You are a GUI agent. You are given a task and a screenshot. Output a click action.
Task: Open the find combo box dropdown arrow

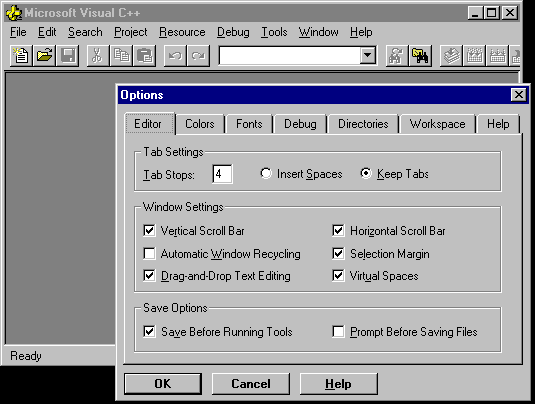click(367, 55)
